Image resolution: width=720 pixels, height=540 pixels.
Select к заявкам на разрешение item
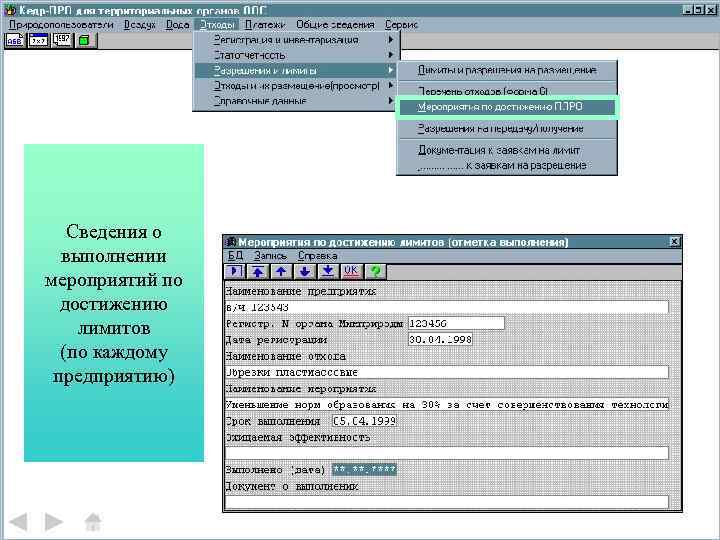507,165
